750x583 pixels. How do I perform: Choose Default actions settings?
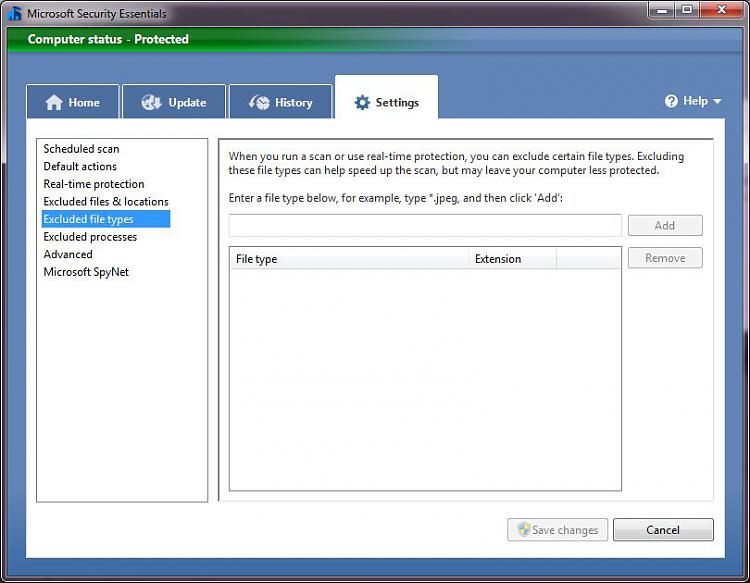pyautogui.click(x=80, y=166)
